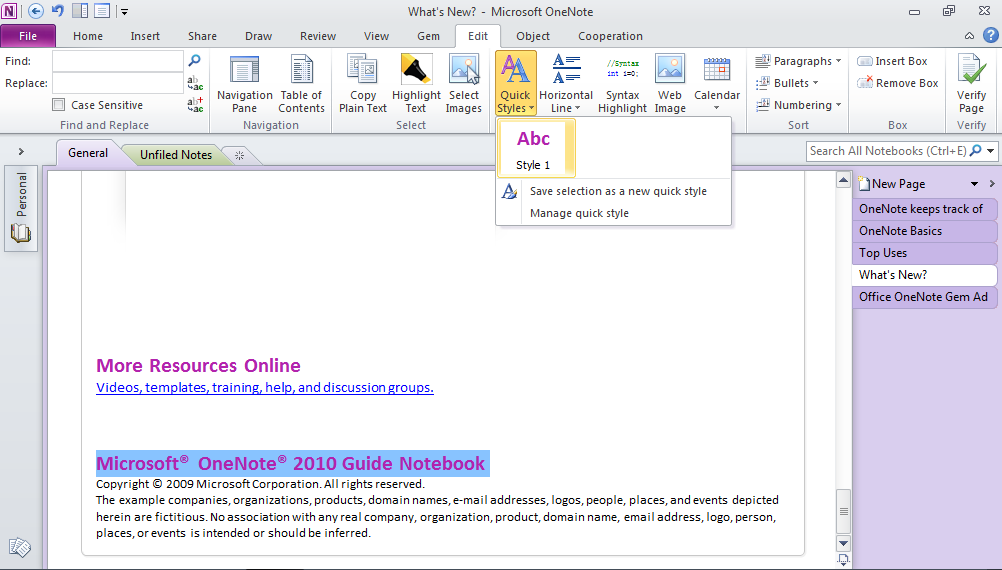Expand the notebook navigation bar chevron

tap(21, 151)
